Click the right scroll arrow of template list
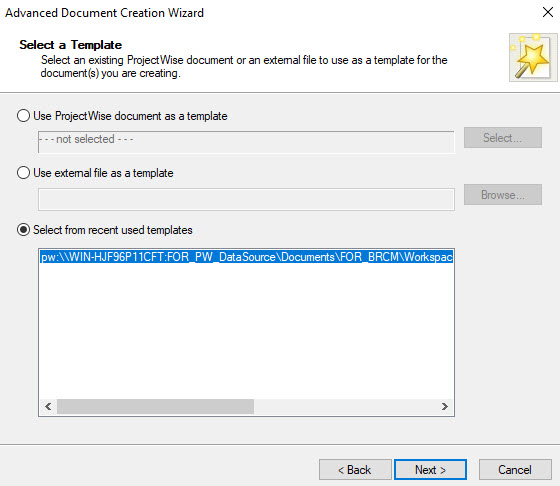This screenshot has width=560, height=486. 444,406
